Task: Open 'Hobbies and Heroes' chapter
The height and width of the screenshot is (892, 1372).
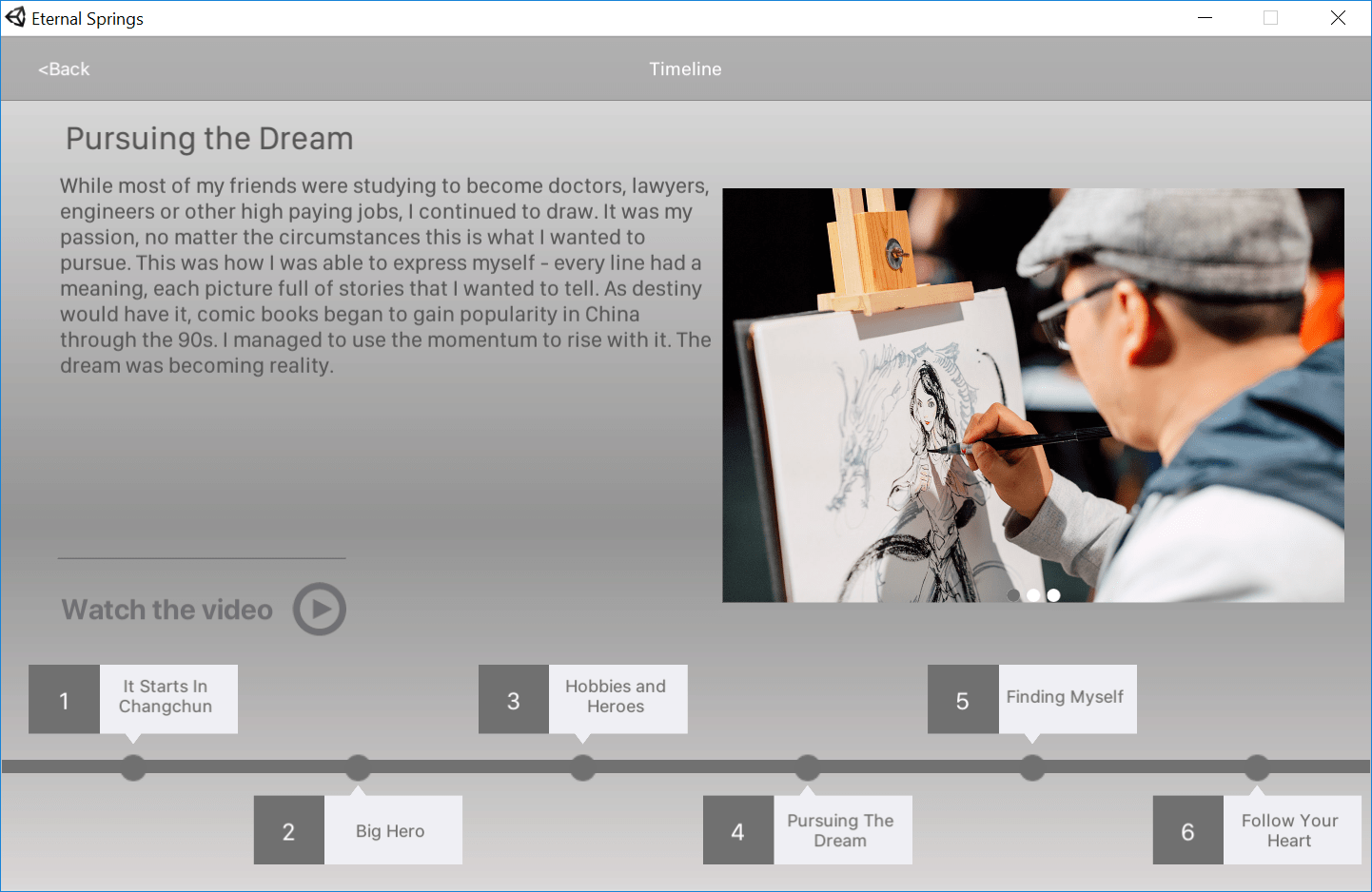Action: (x=617, y=697)
